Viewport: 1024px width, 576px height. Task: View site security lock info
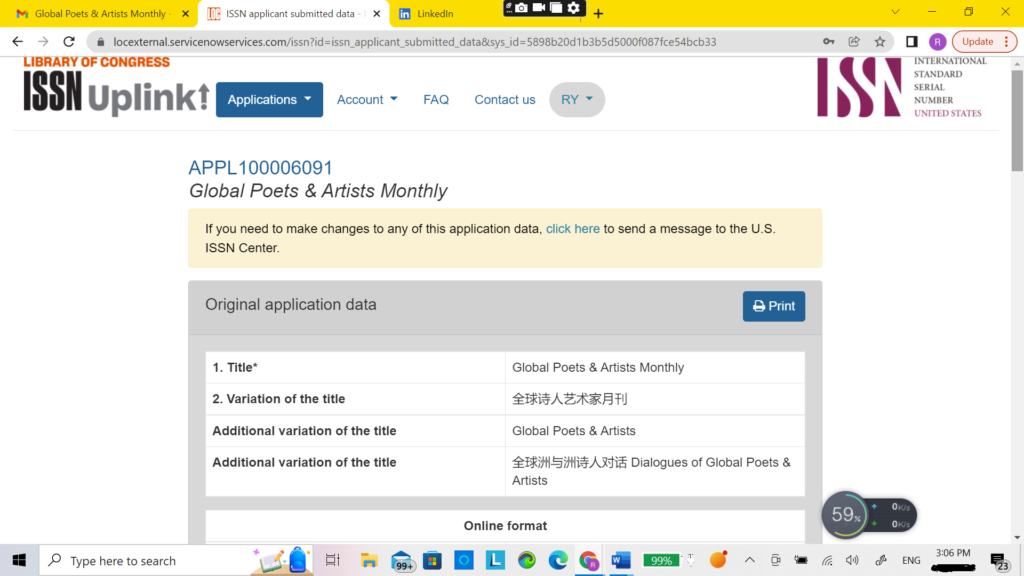click(100, 42)
